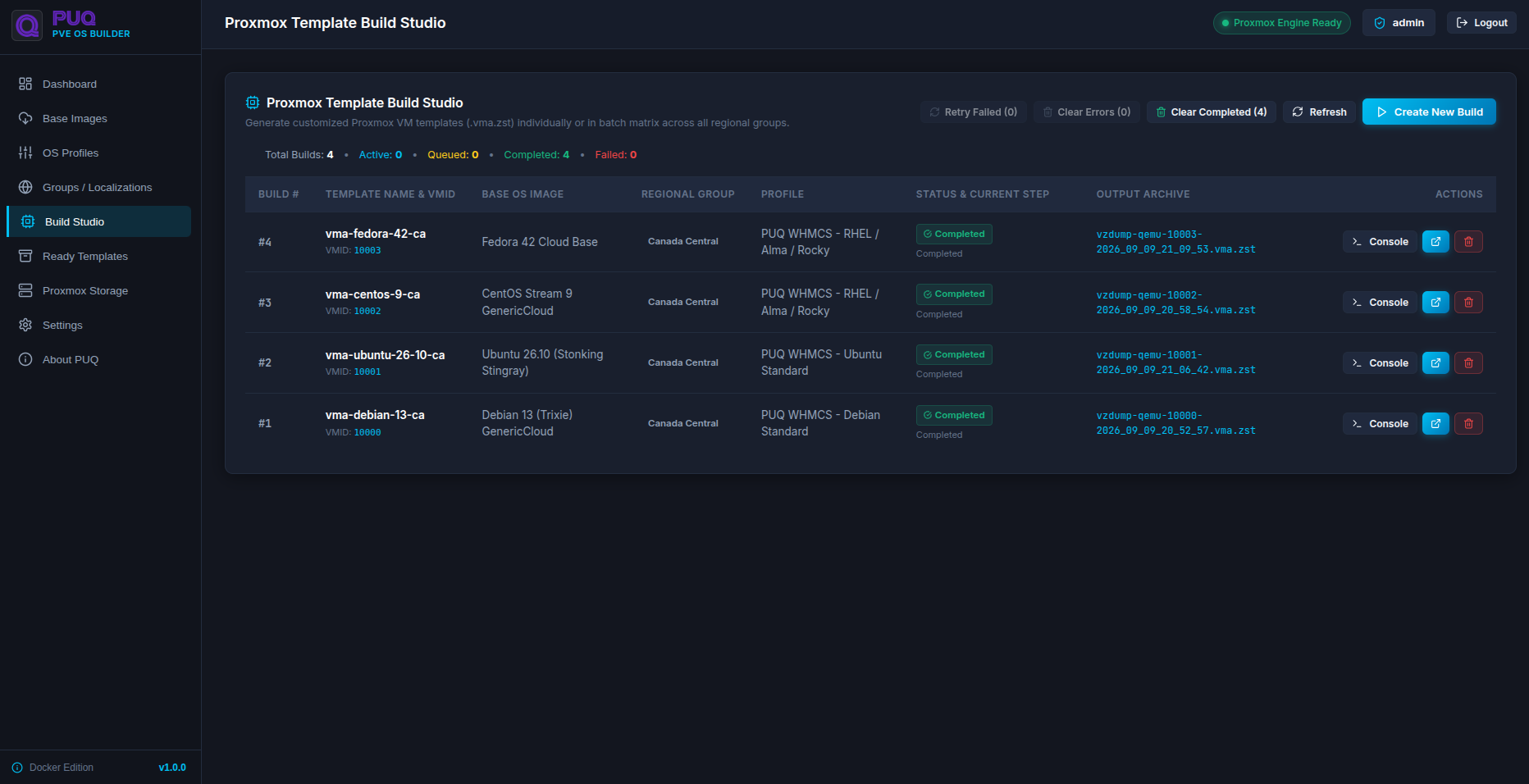
Task: Click Clear Errors (0) button
Action: coord(1086,112)
